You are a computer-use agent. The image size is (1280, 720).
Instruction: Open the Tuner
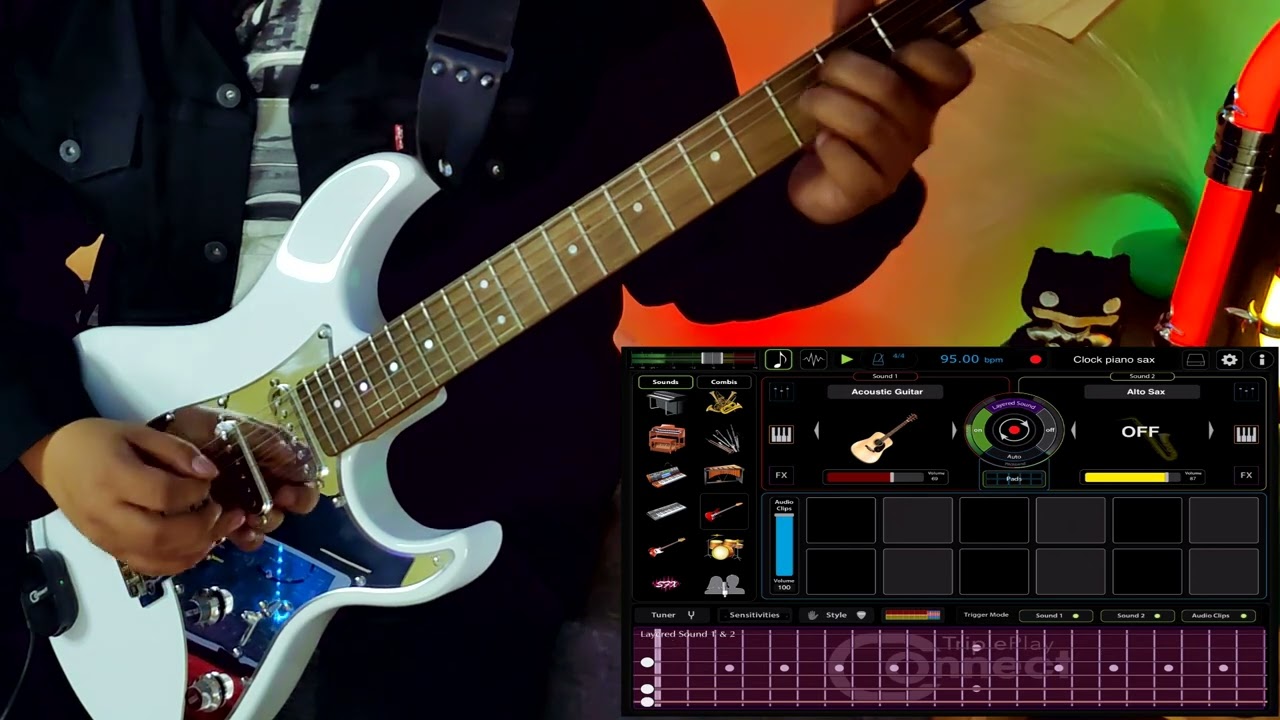pos(672,615)
